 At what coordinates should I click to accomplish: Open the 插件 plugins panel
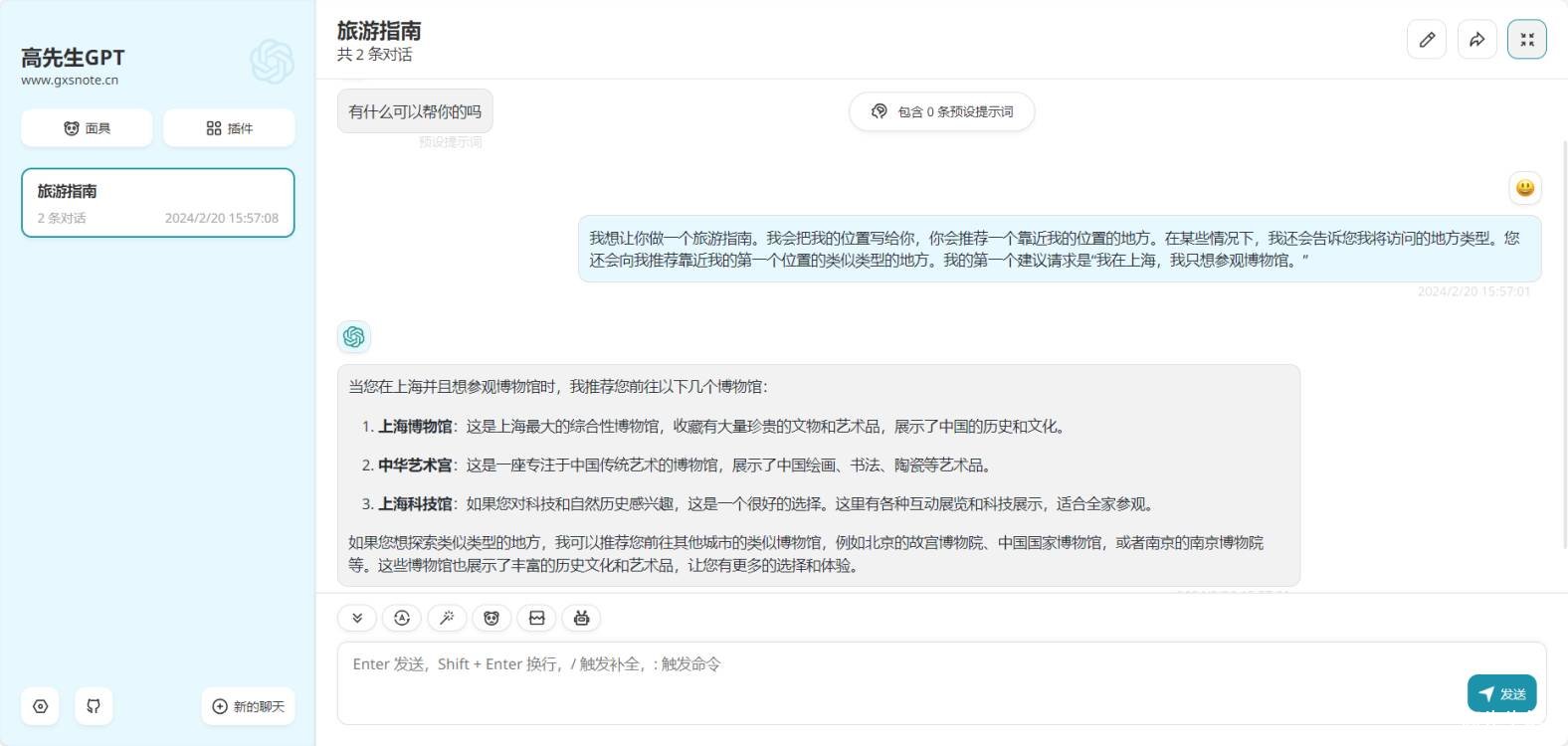pyautogui.click(x=229, y=128)
